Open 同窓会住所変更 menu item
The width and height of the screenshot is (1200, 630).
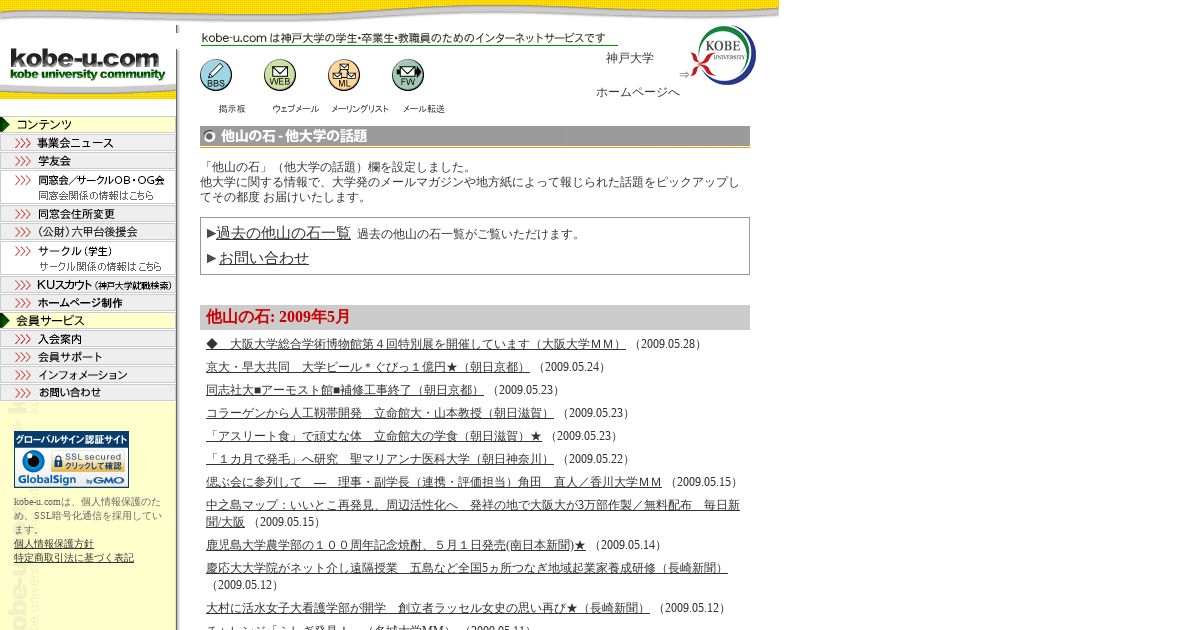click(88, 214)
